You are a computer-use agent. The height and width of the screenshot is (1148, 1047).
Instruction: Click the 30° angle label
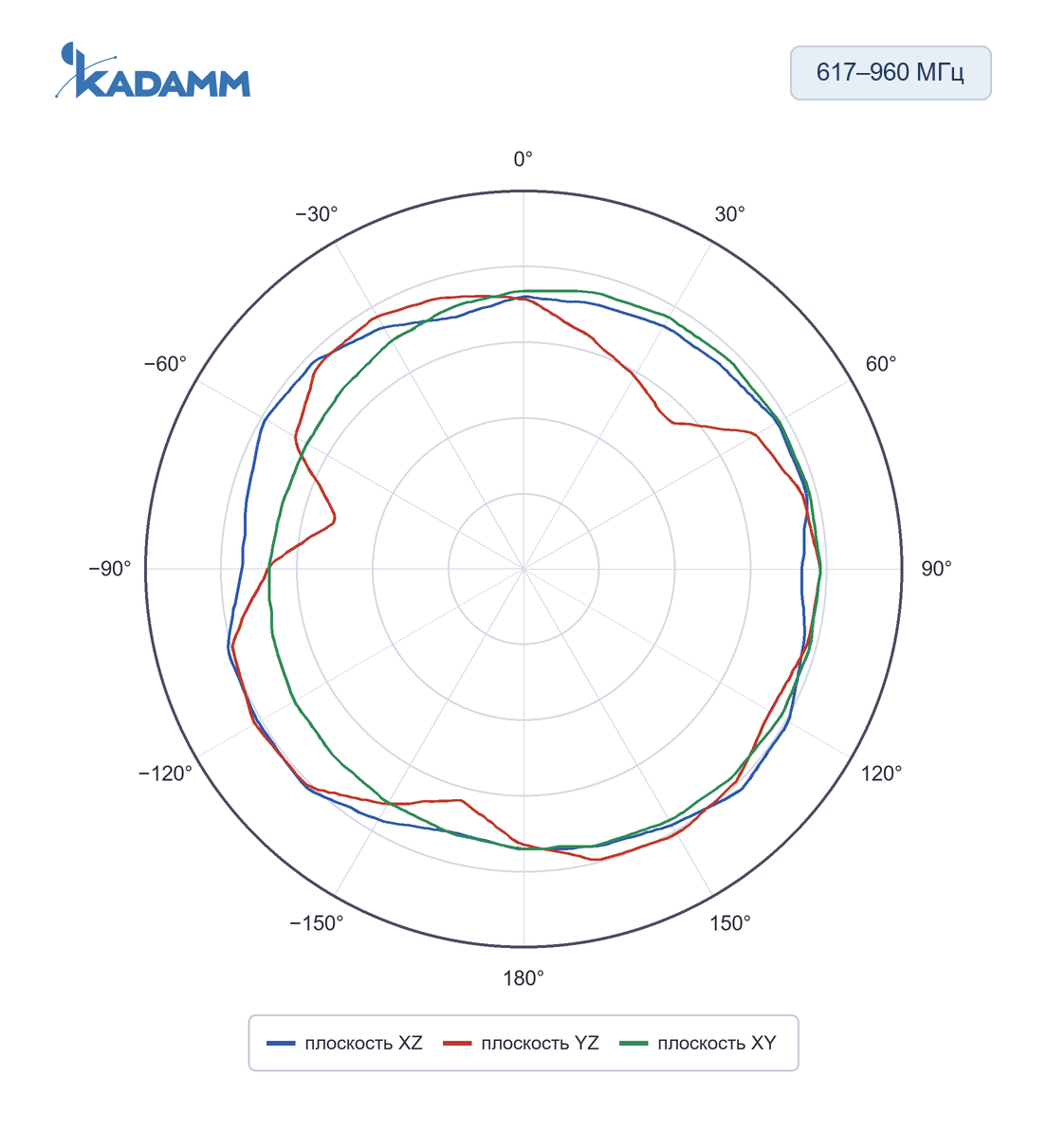coord(730,214)
